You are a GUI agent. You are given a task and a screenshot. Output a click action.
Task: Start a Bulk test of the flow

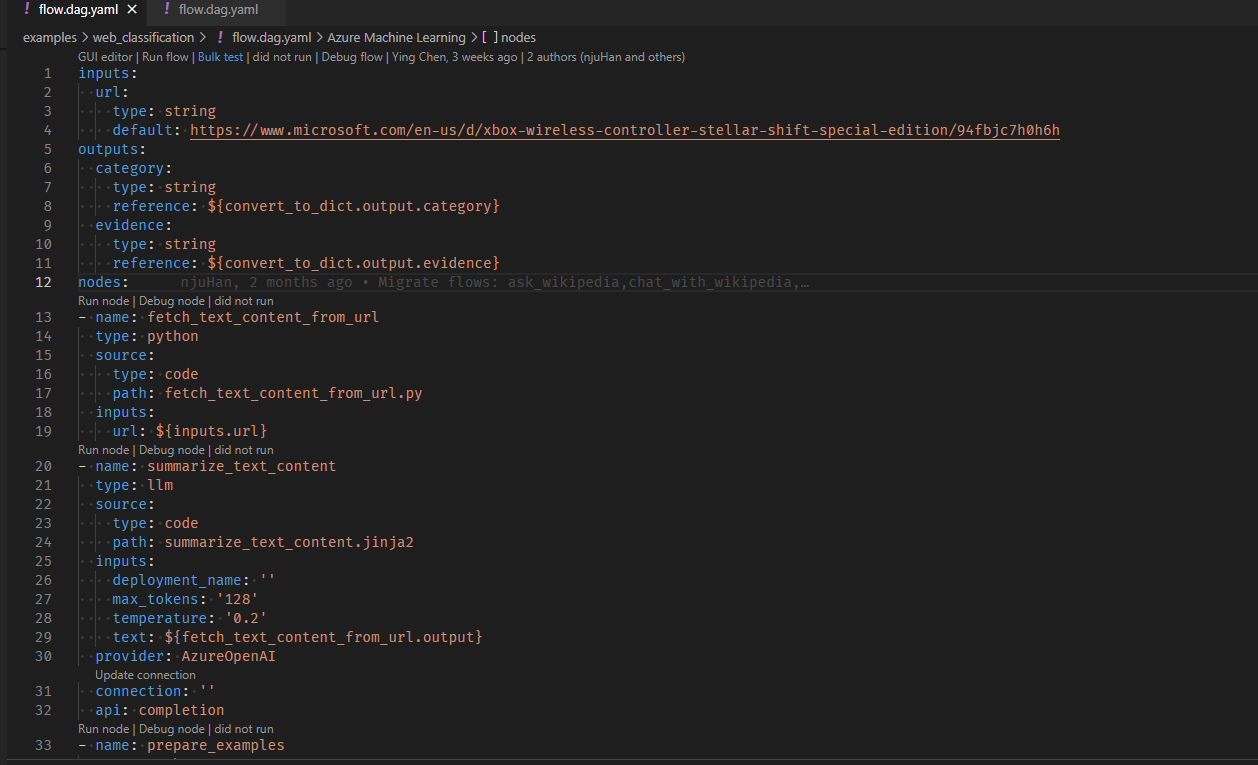tap(220, 57)
